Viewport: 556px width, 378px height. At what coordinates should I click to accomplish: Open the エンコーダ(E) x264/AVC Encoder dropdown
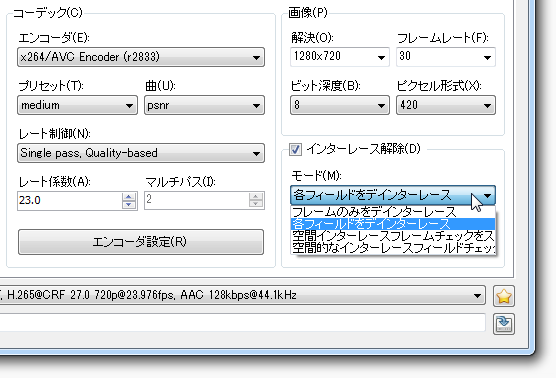(141, 57)
